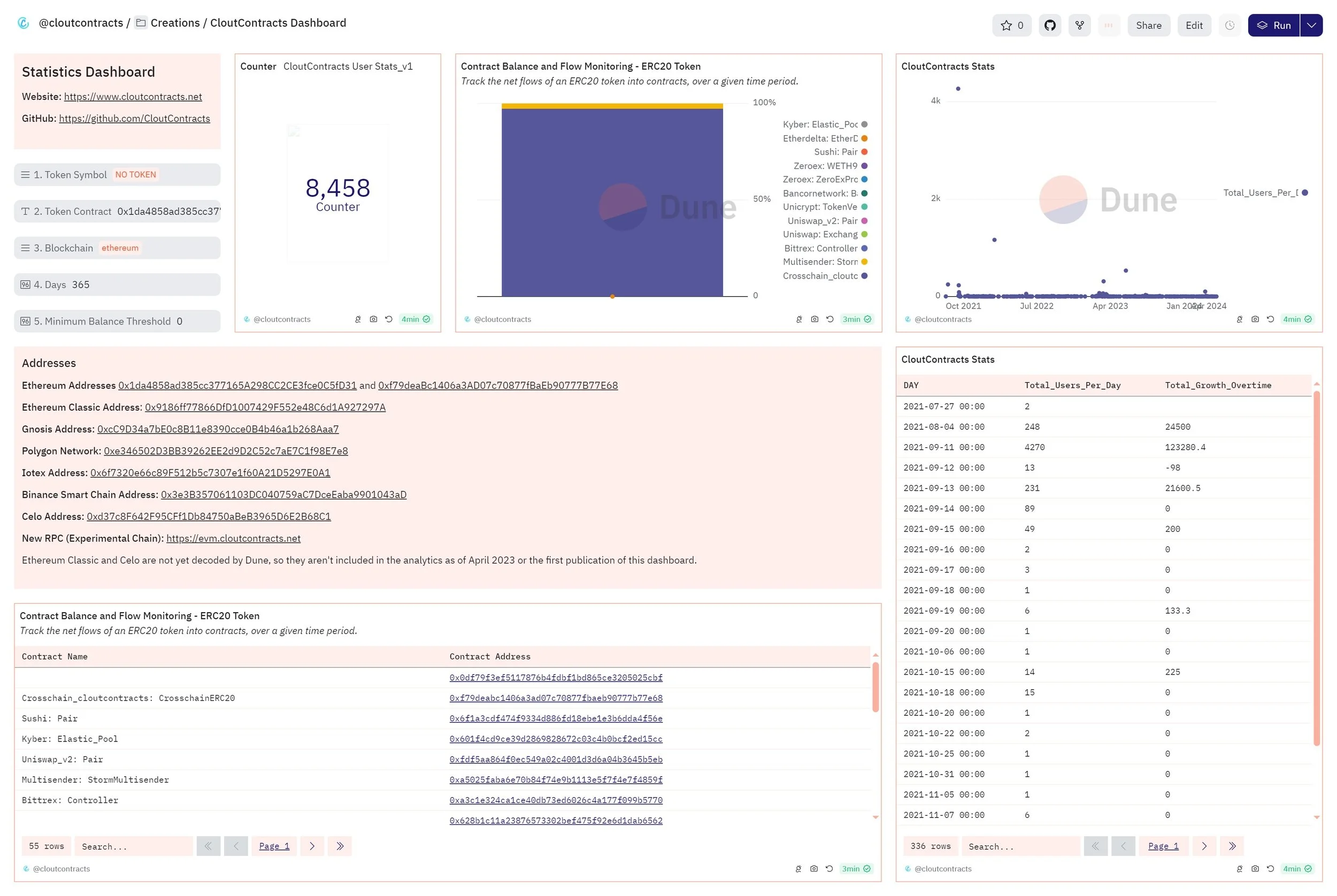
Task: Open the version history clock icon
Action: (x=1229, y=25)
